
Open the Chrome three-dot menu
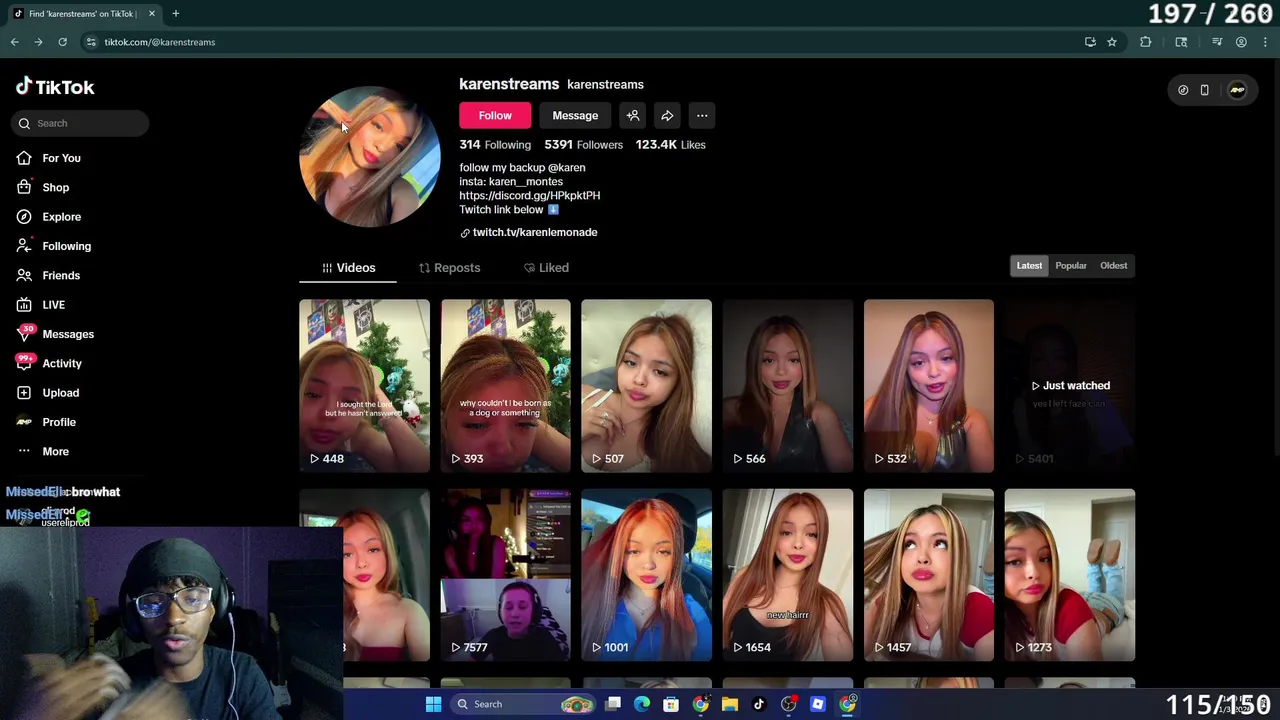pos(1265,42)
